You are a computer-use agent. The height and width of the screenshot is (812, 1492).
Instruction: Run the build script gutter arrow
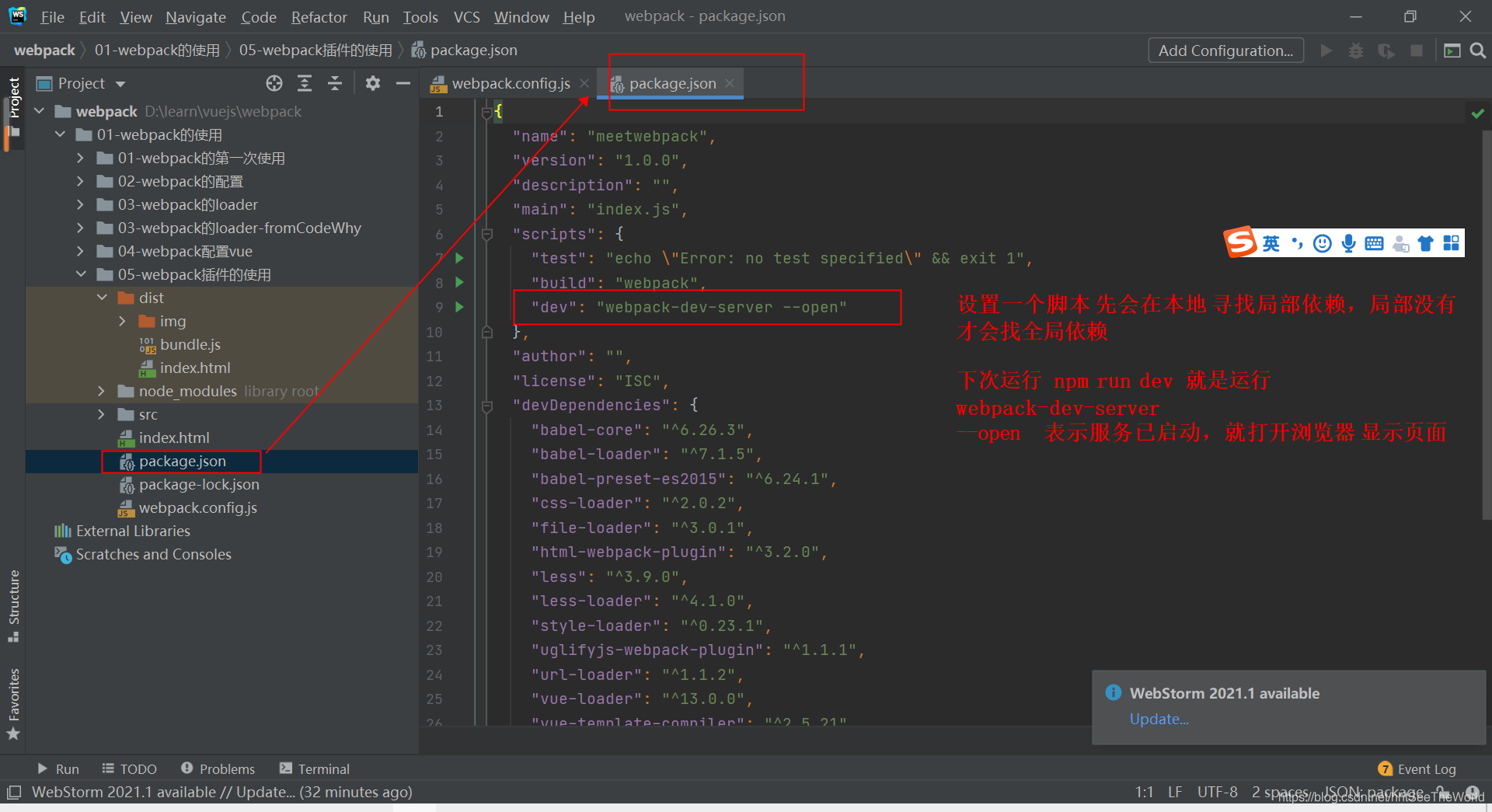(x=459, y=282)
